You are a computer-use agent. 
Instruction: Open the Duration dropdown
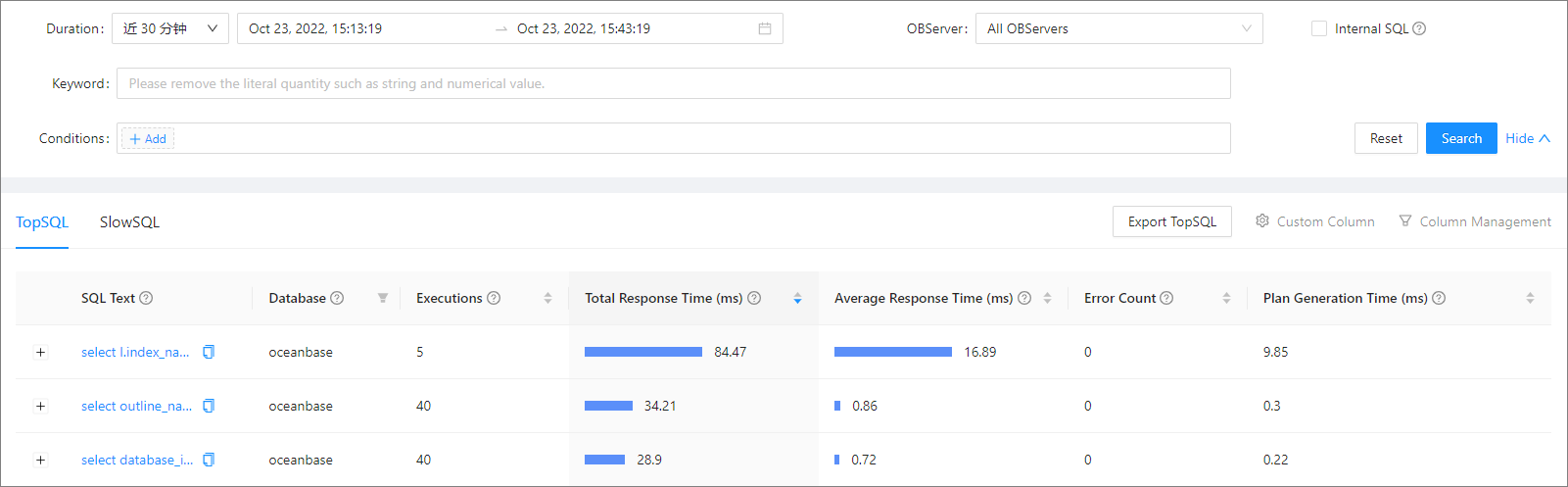pos(170,29)
